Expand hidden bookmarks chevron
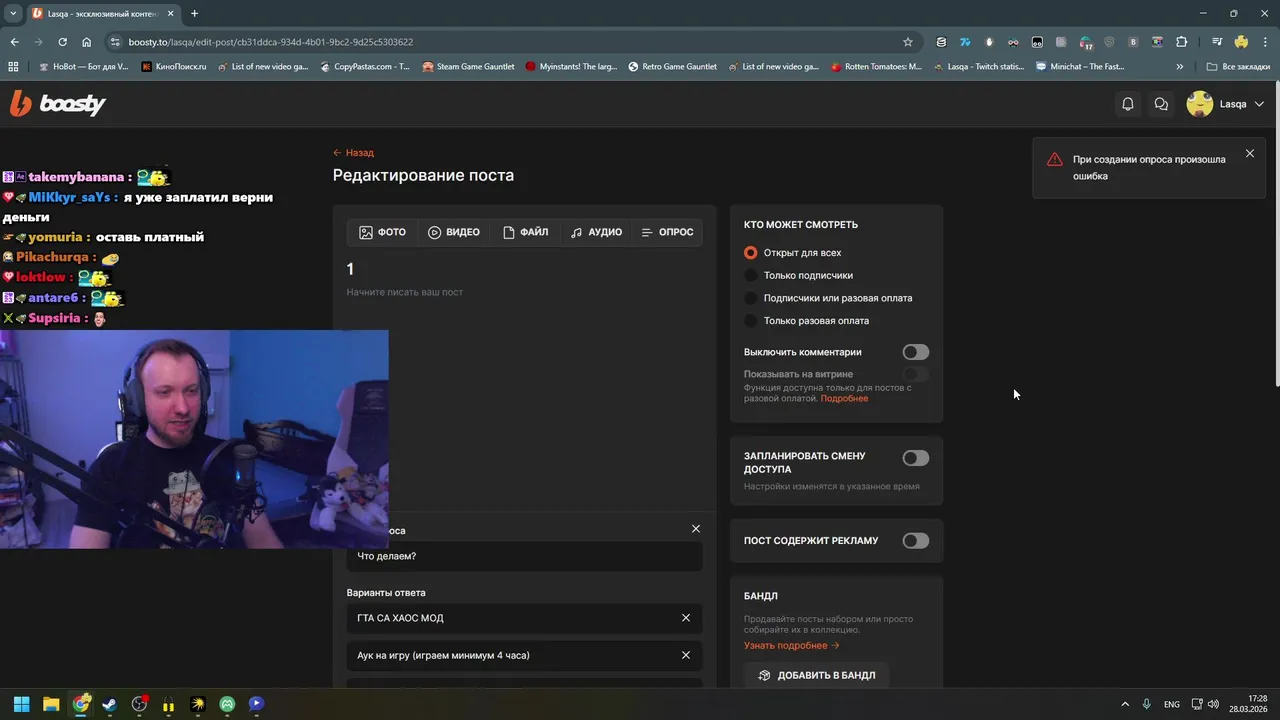The height and width of the screenshot is (720, 1280). pos(1180,67)
